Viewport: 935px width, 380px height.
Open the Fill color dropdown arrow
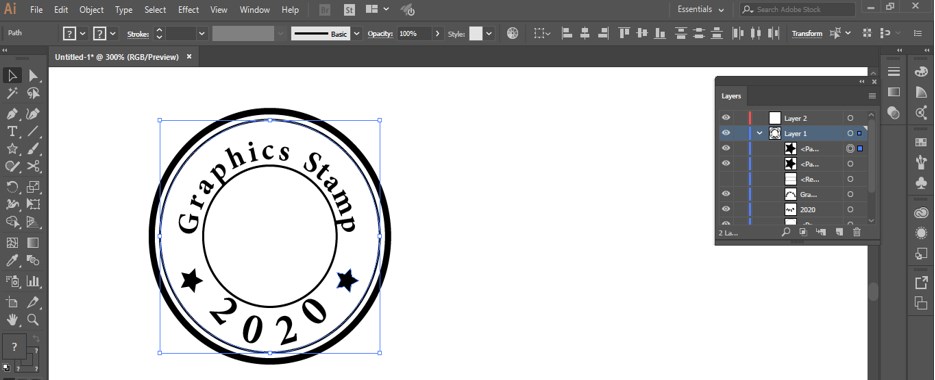[x=83, y=34]
